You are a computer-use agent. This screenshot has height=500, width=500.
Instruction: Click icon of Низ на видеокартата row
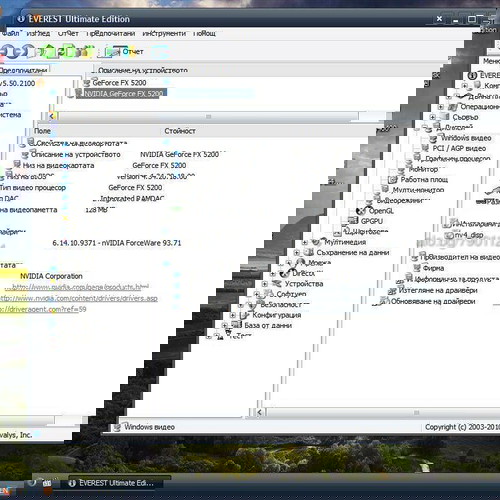click(17, 164)
